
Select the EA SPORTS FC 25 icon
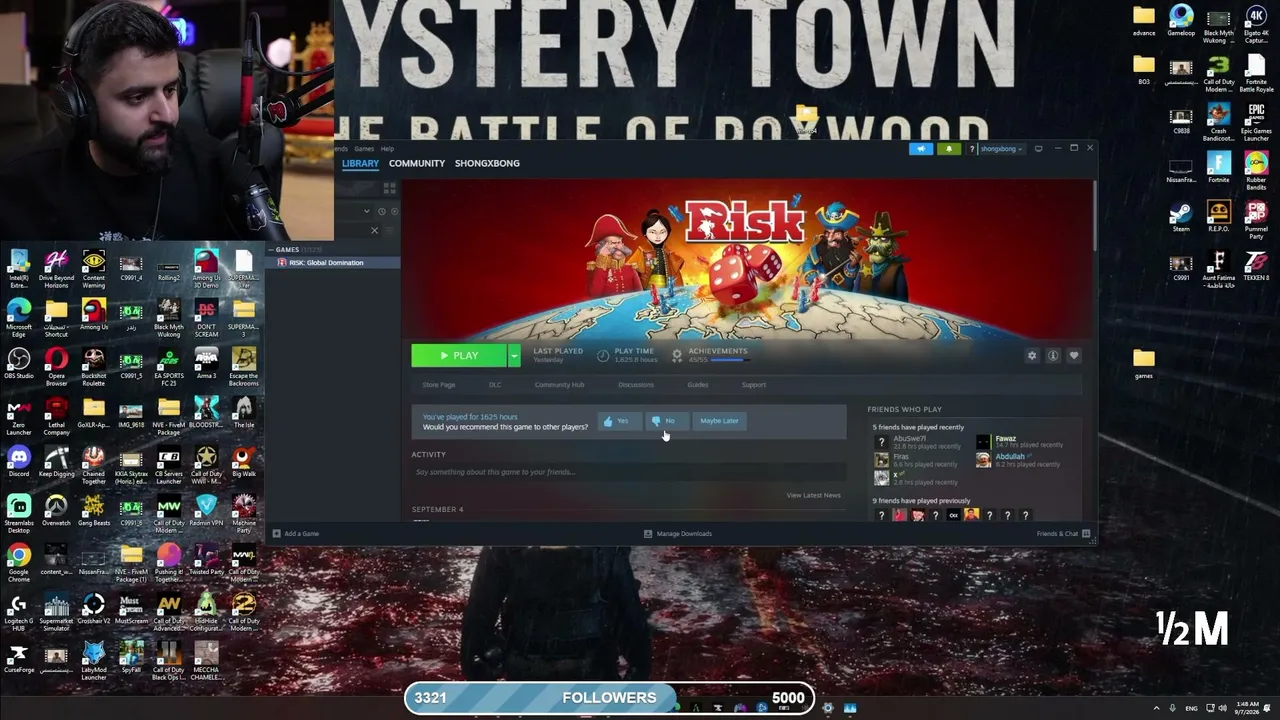[169, 366]
